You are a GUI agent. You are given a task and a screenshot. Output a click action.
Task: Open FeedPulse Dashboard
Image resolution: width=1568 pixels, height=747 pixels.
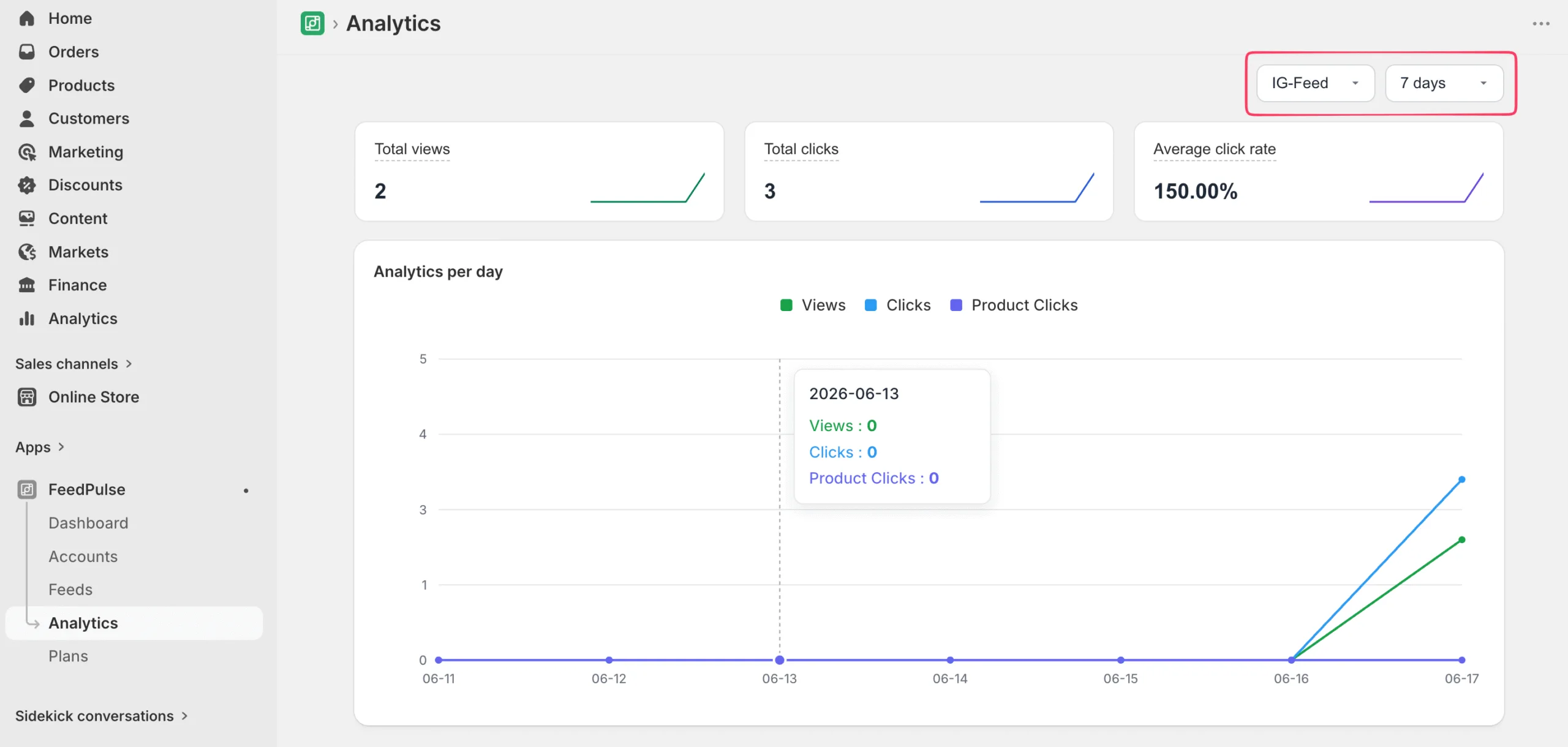tap(88, 523)
